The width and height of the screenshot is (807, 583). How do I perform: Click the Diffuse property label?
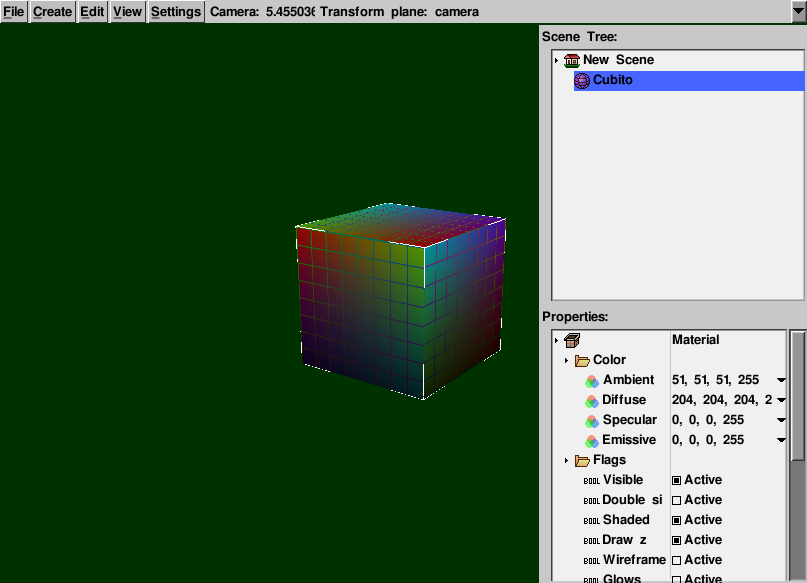(624, 400)
